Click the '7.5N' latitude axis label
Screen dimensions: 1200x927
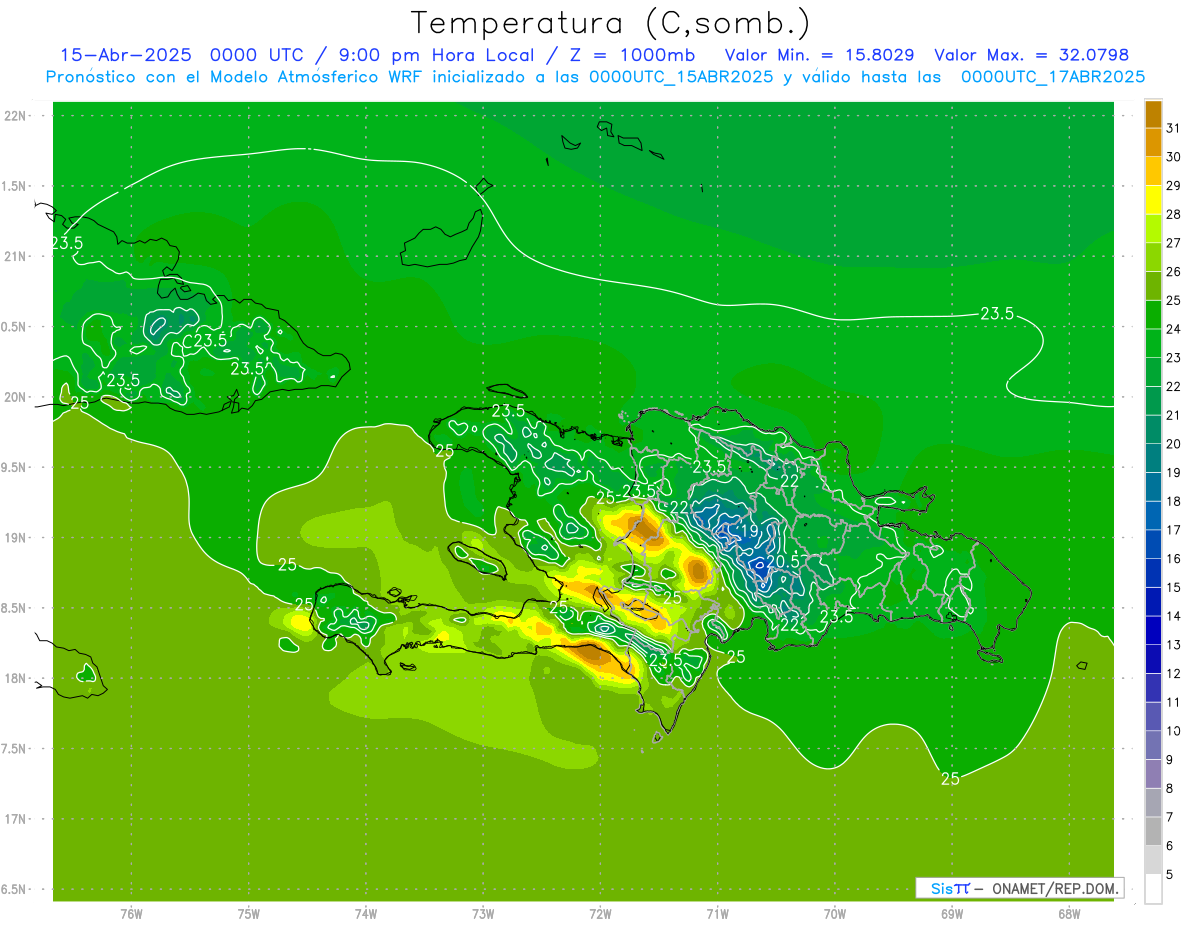pos(15,749)
